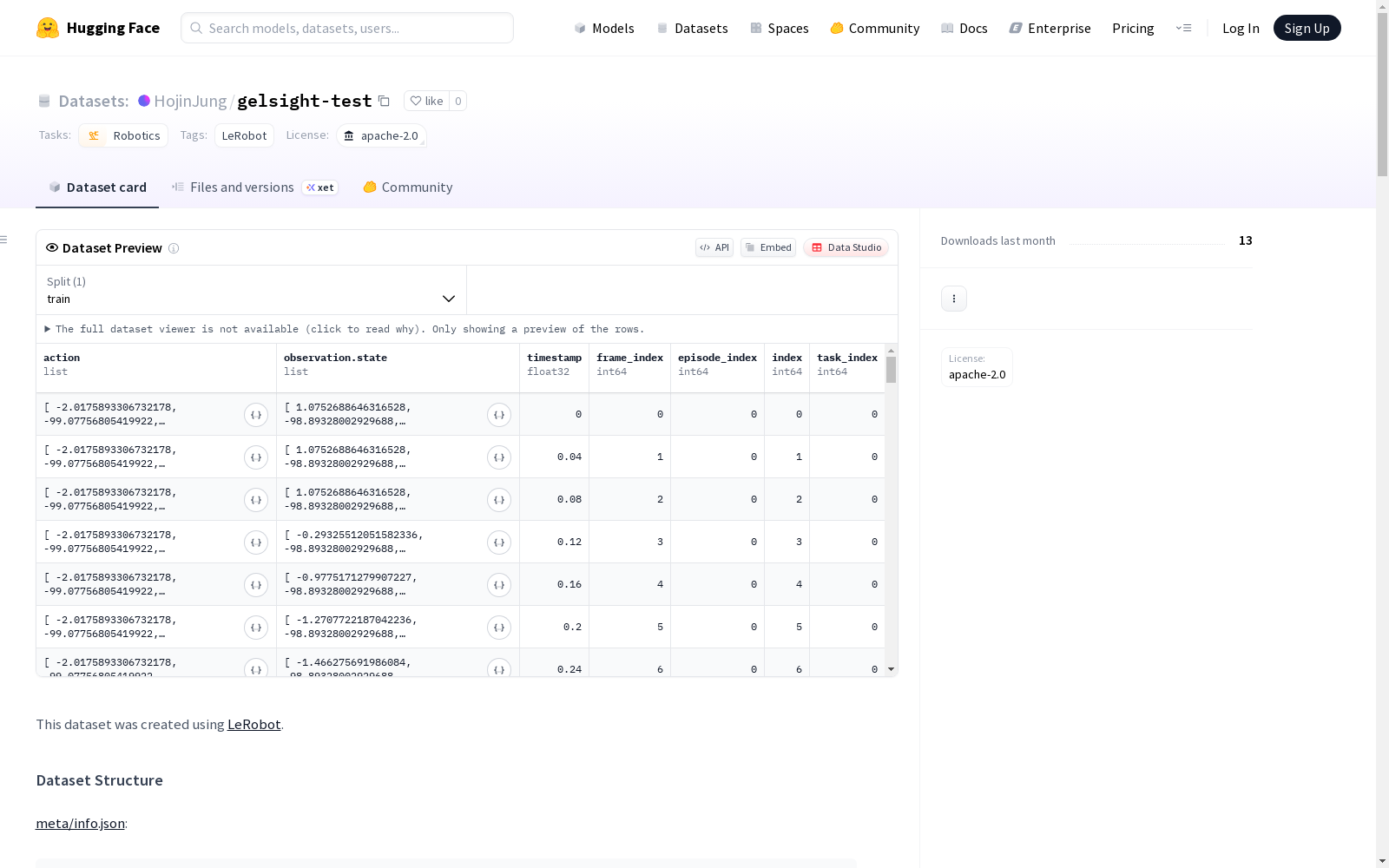Click the HojinJung user avatar
The image size is (1389, 868).
point(144,101)
